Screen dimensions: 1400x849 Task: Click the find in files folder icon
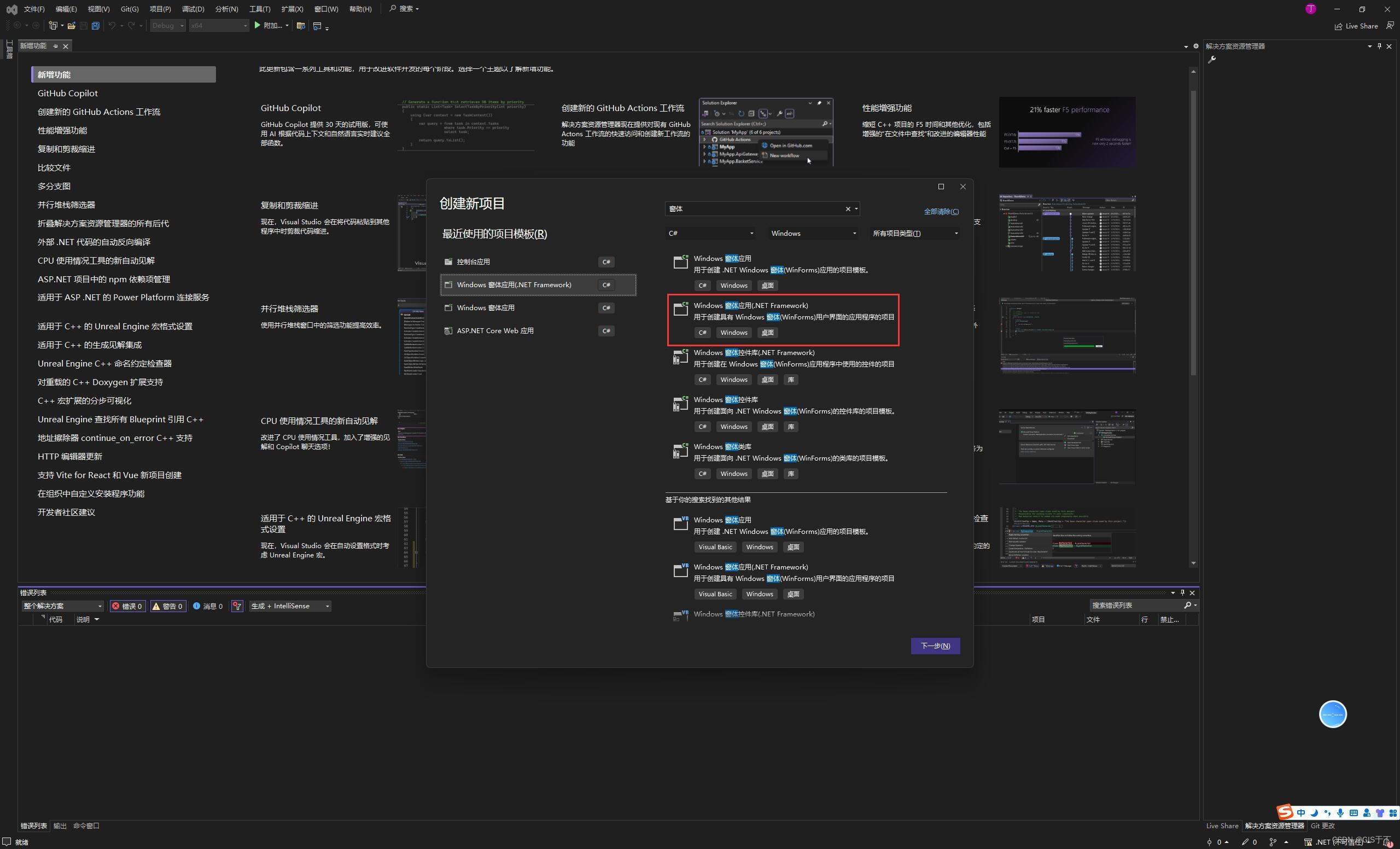(x=301, y=26)
